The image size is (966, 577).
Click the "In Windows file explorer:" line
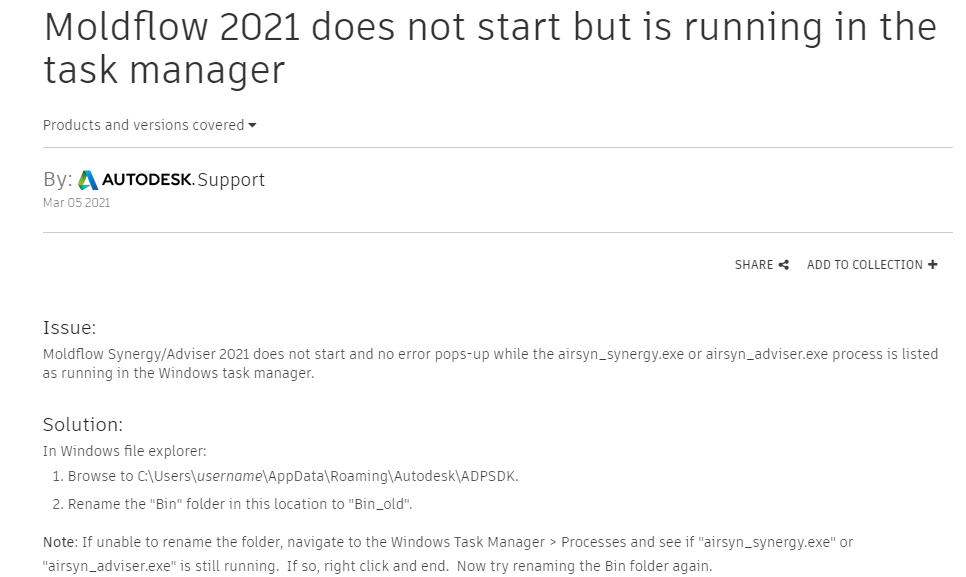tap(124, 452)
